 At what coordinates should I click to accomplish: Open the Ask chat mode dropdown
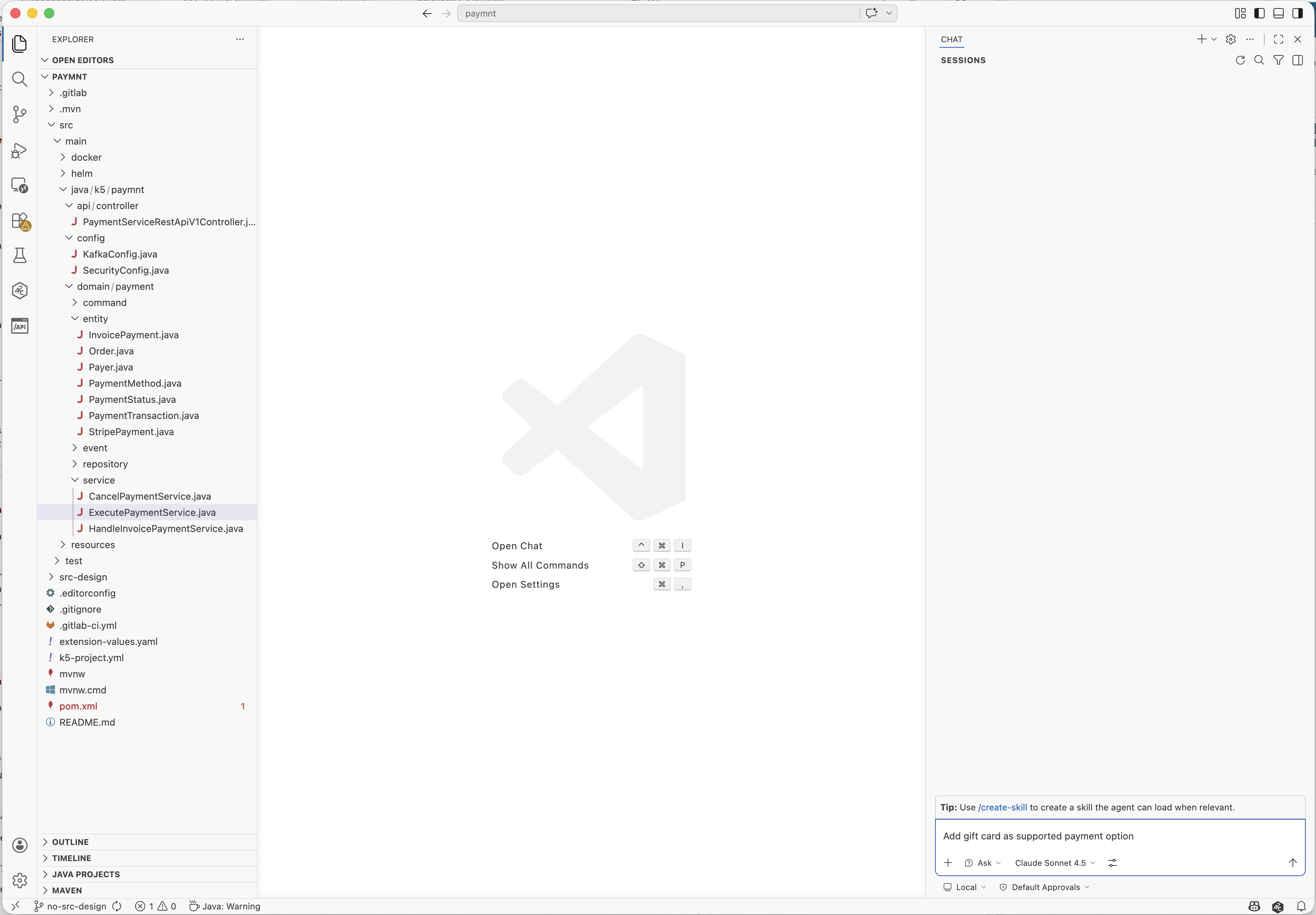[x=983, y=863]
